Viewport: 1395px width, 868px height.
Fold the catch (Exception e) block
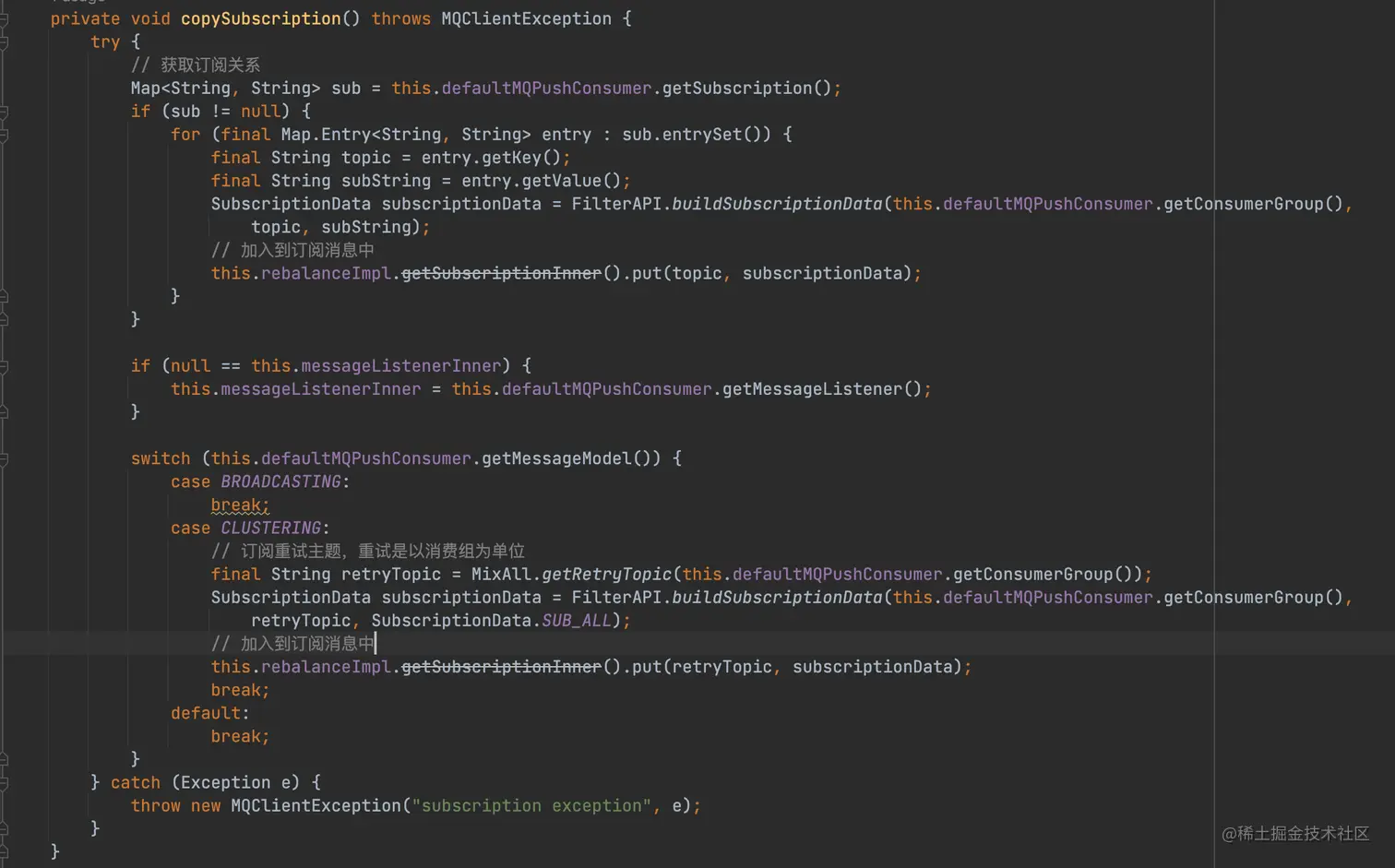pos(4,782)
